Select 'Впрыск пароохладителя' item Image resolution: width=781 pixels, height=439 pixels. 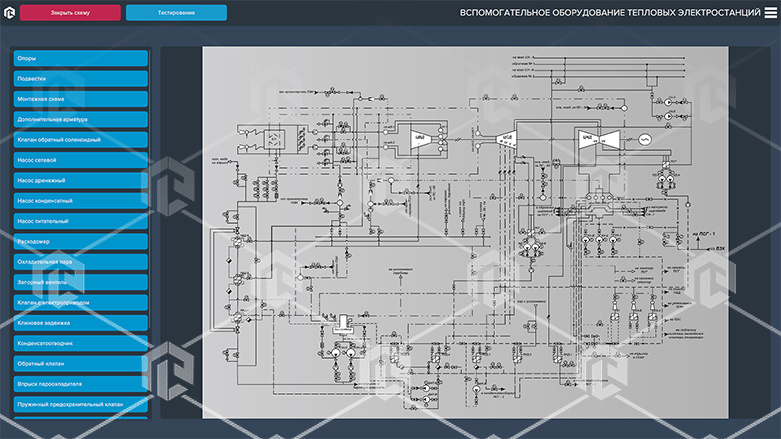coord(81,384)
